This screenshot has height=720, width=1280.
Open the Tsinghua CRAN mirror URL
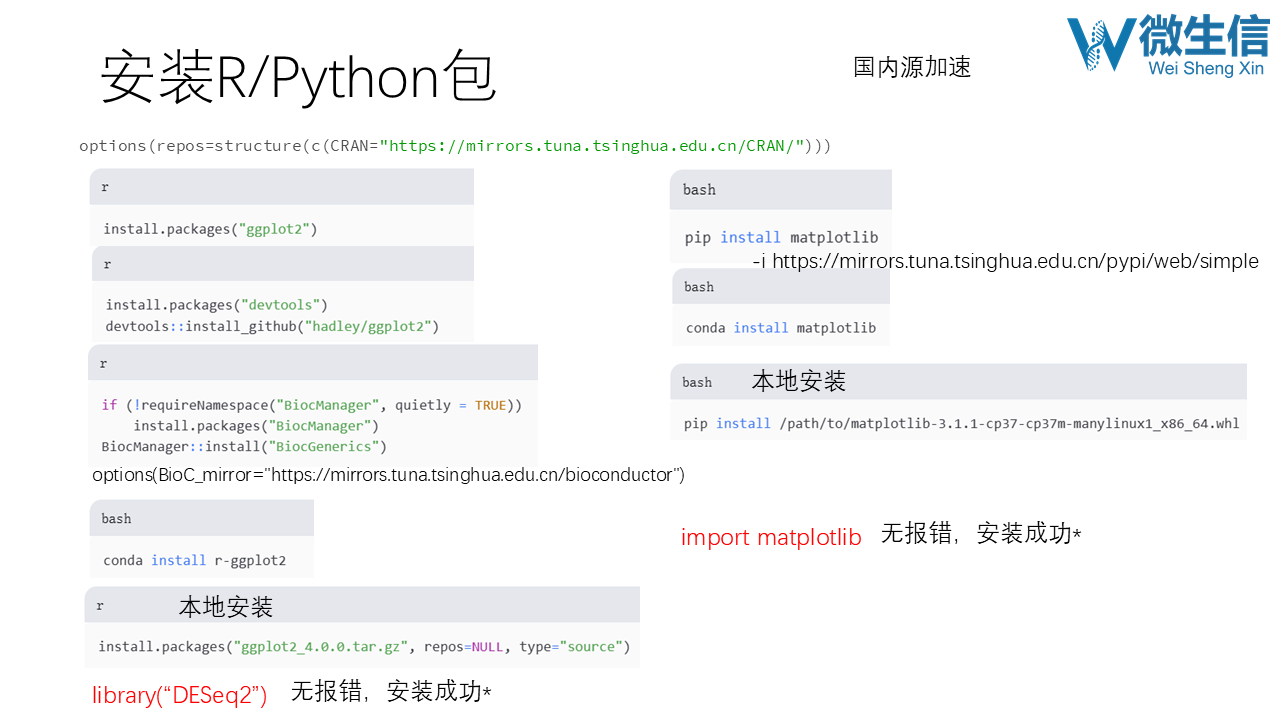pos(592,146)
